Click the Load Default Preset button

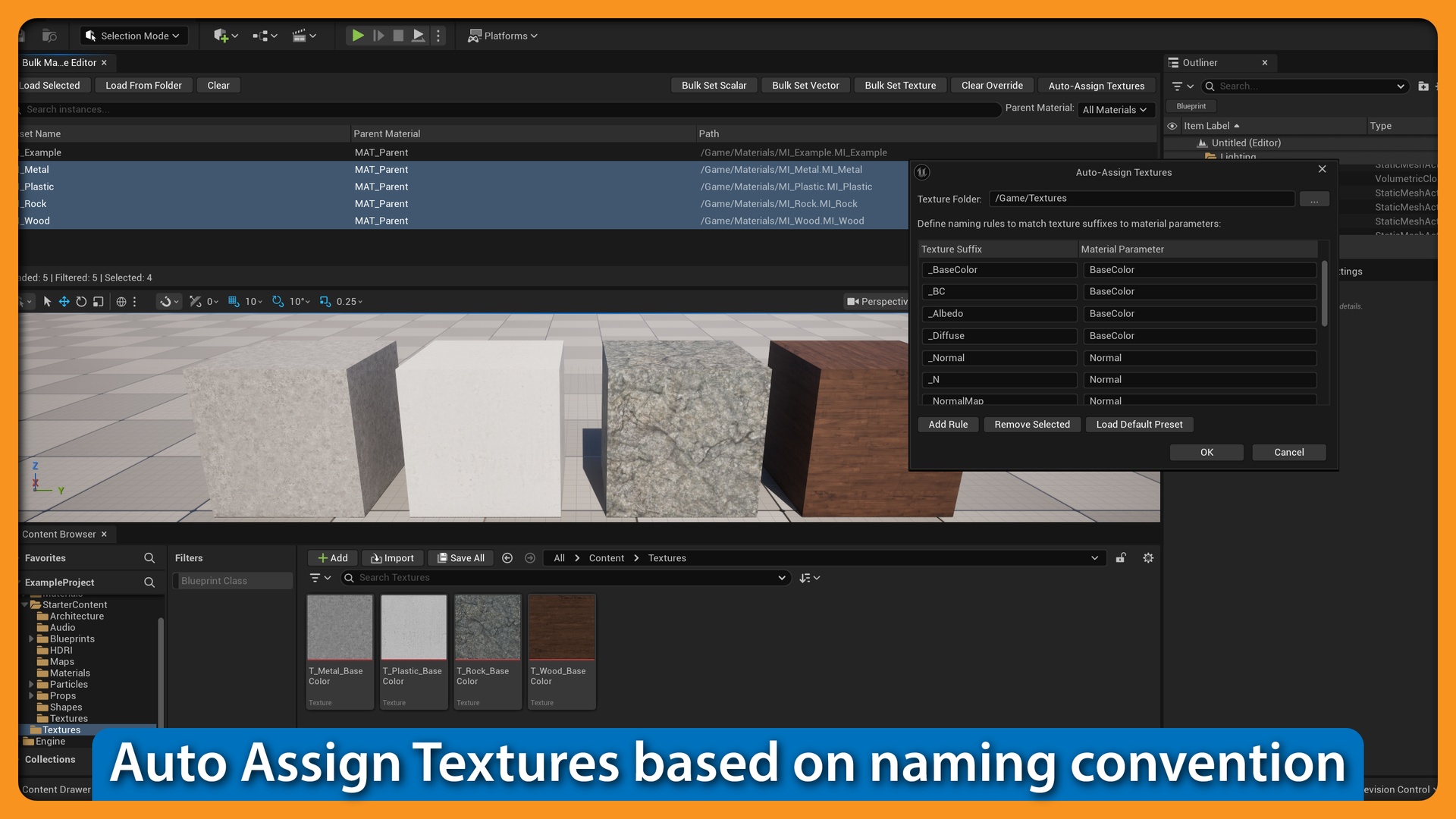pyautogui.click(x=1139, y=425)
